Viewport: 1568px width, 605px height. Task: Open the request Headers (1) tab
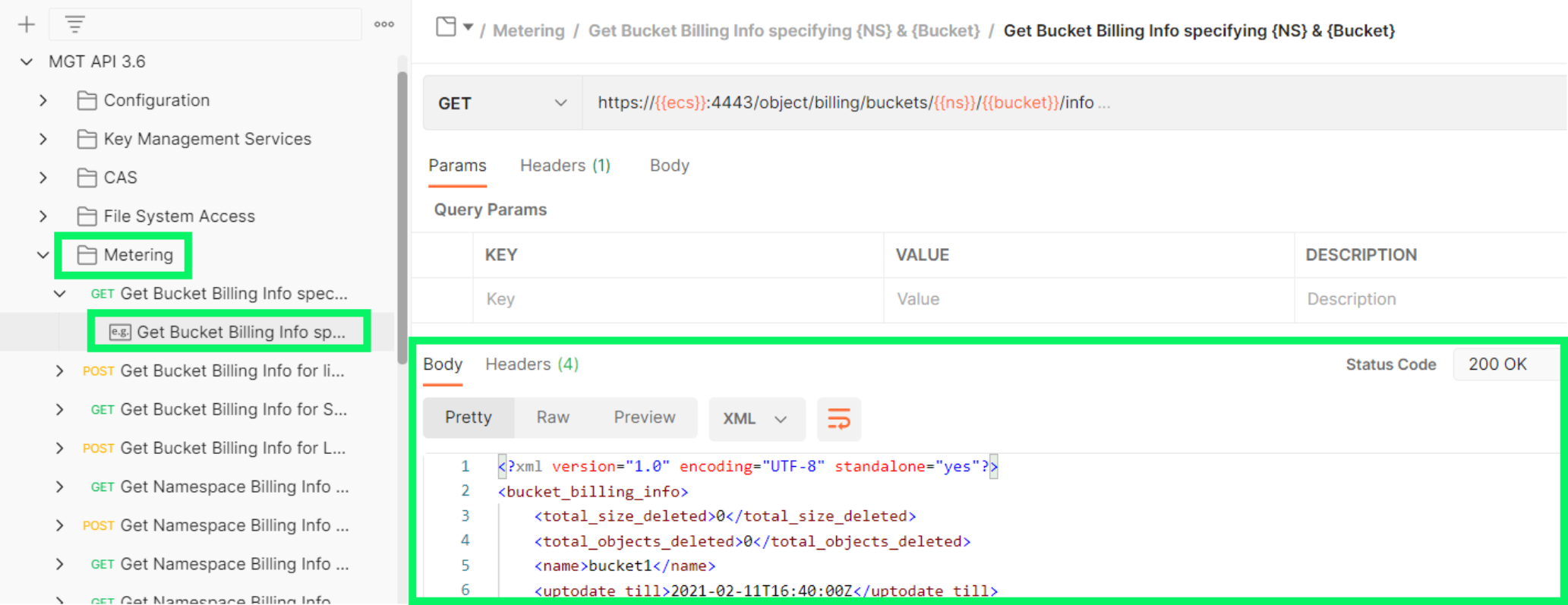point(565,165)
